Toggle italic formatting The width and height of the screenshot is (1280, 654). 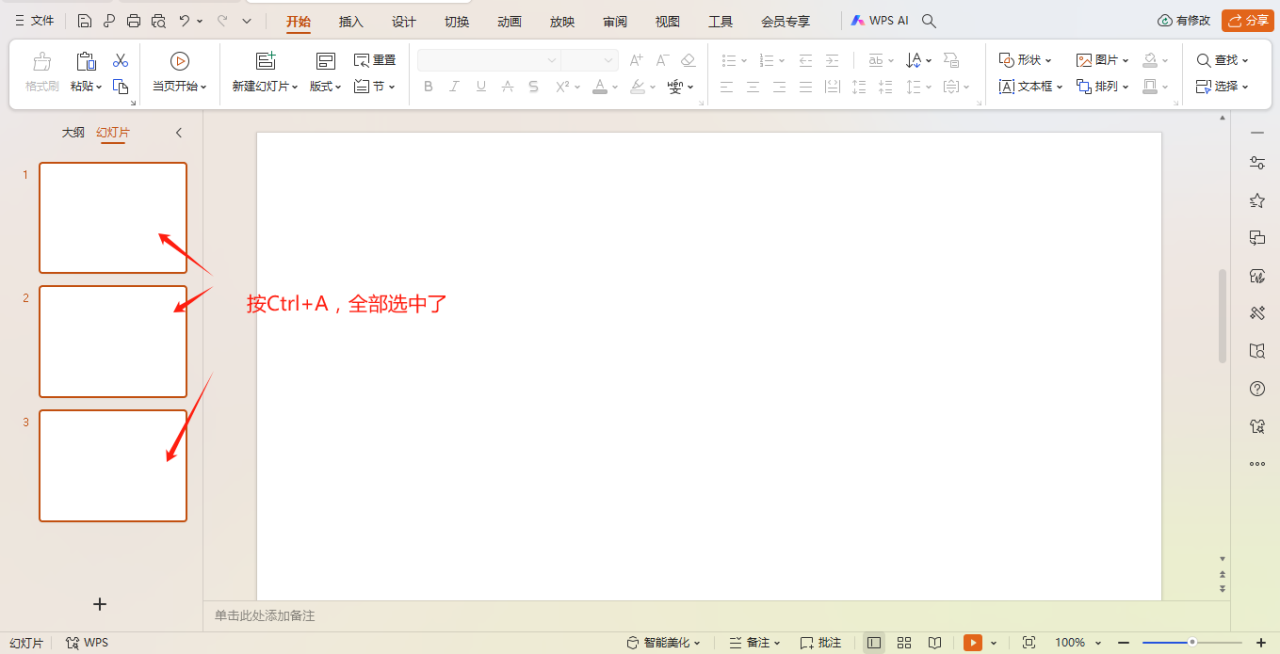[454, 86]
